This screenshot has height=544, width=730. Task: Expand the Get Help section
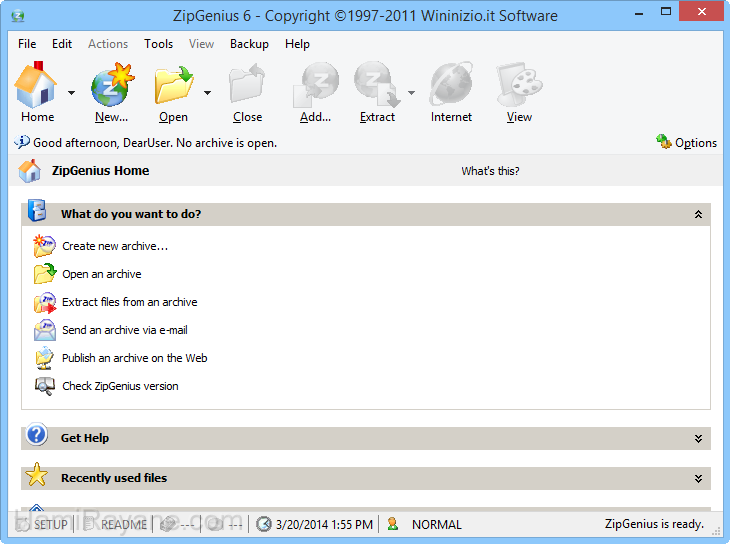[698, 439]
